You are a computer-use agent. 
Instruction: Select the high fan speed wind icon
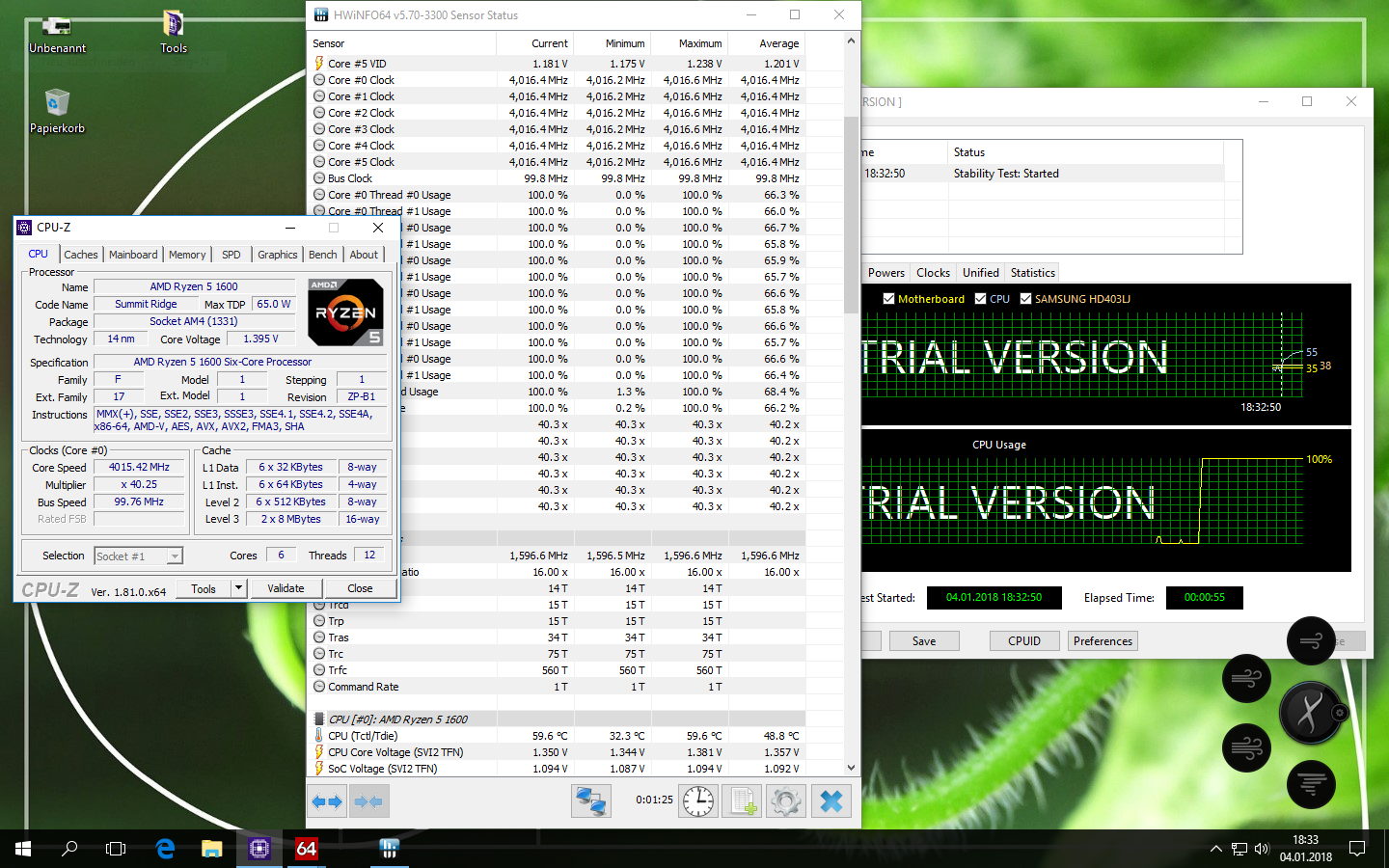[1246, 747]
